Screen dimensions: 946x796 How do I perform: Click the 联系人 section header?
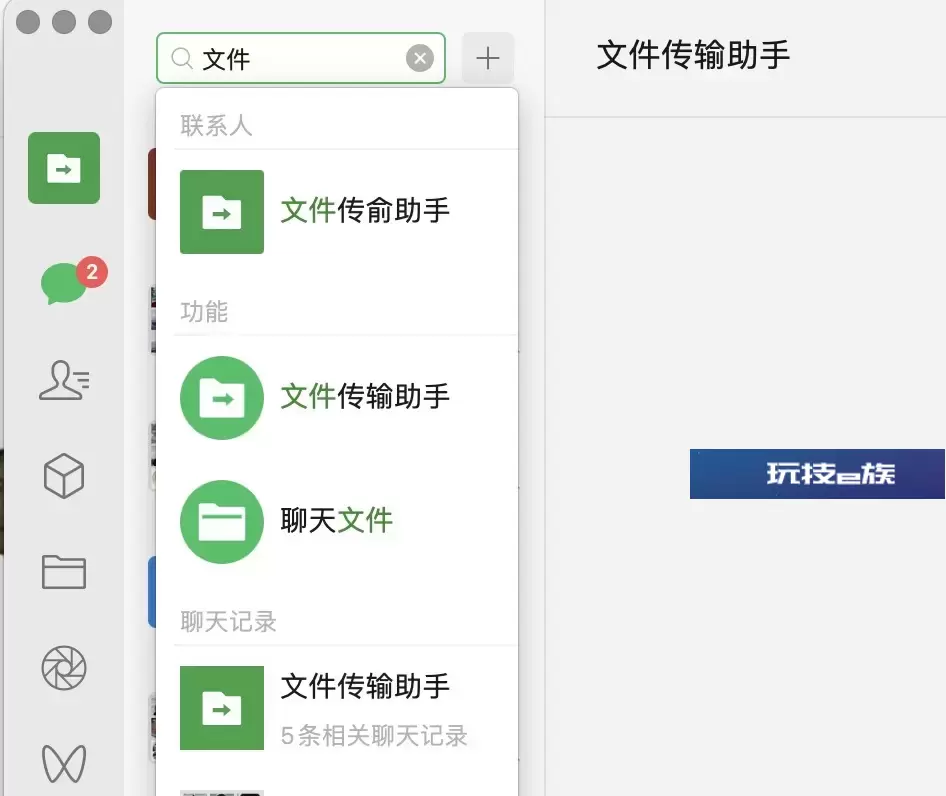[x=216, y=126]
